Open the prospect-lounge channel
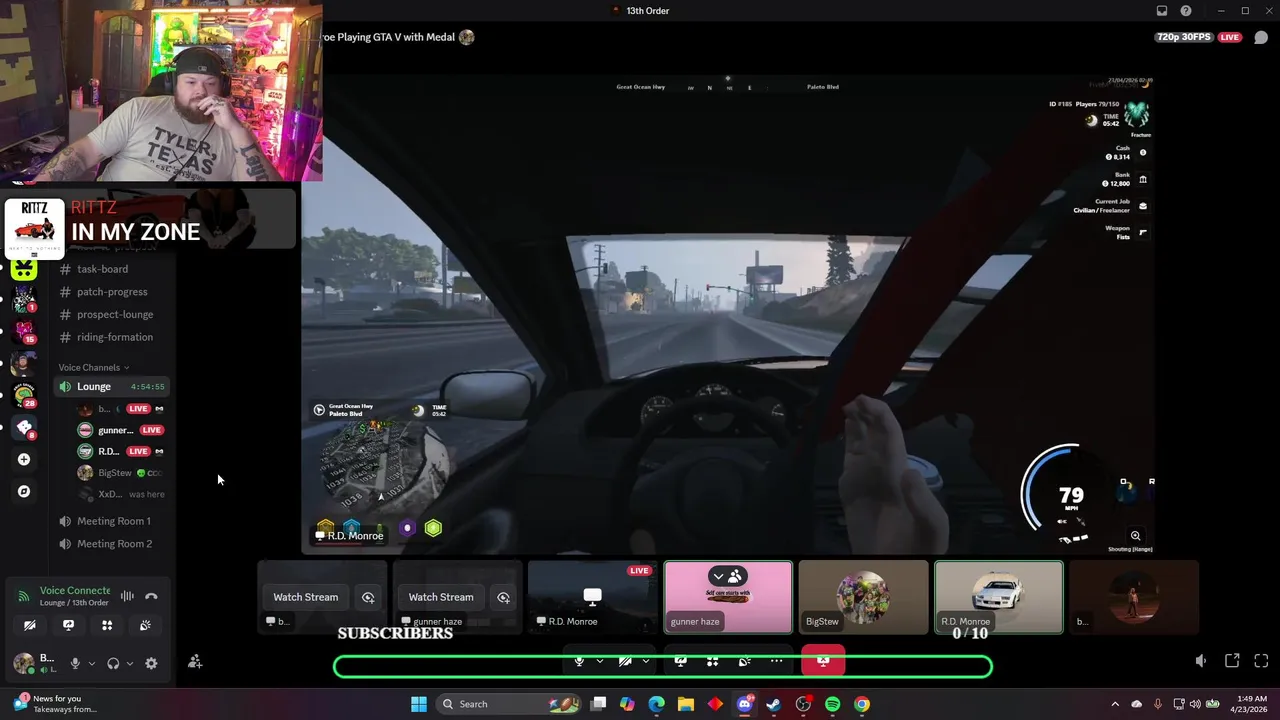This screenshot has height=720, width=1280. click(x=115, y=314)
